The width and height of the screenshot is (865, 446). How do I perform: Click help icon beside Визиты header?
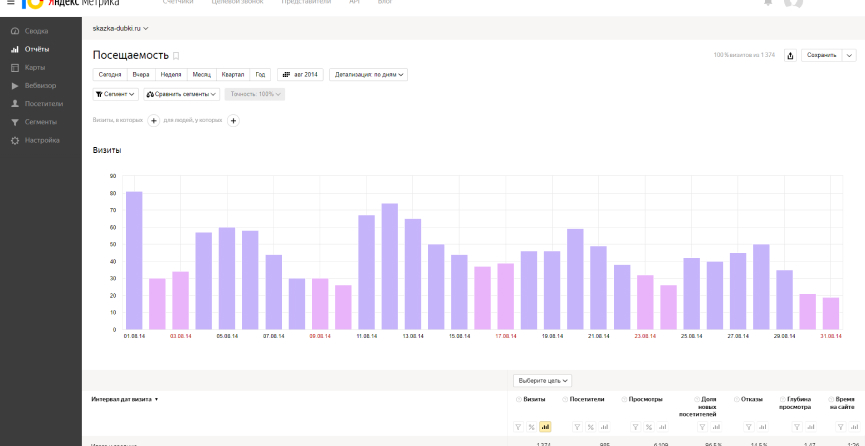tap(519, 399)
